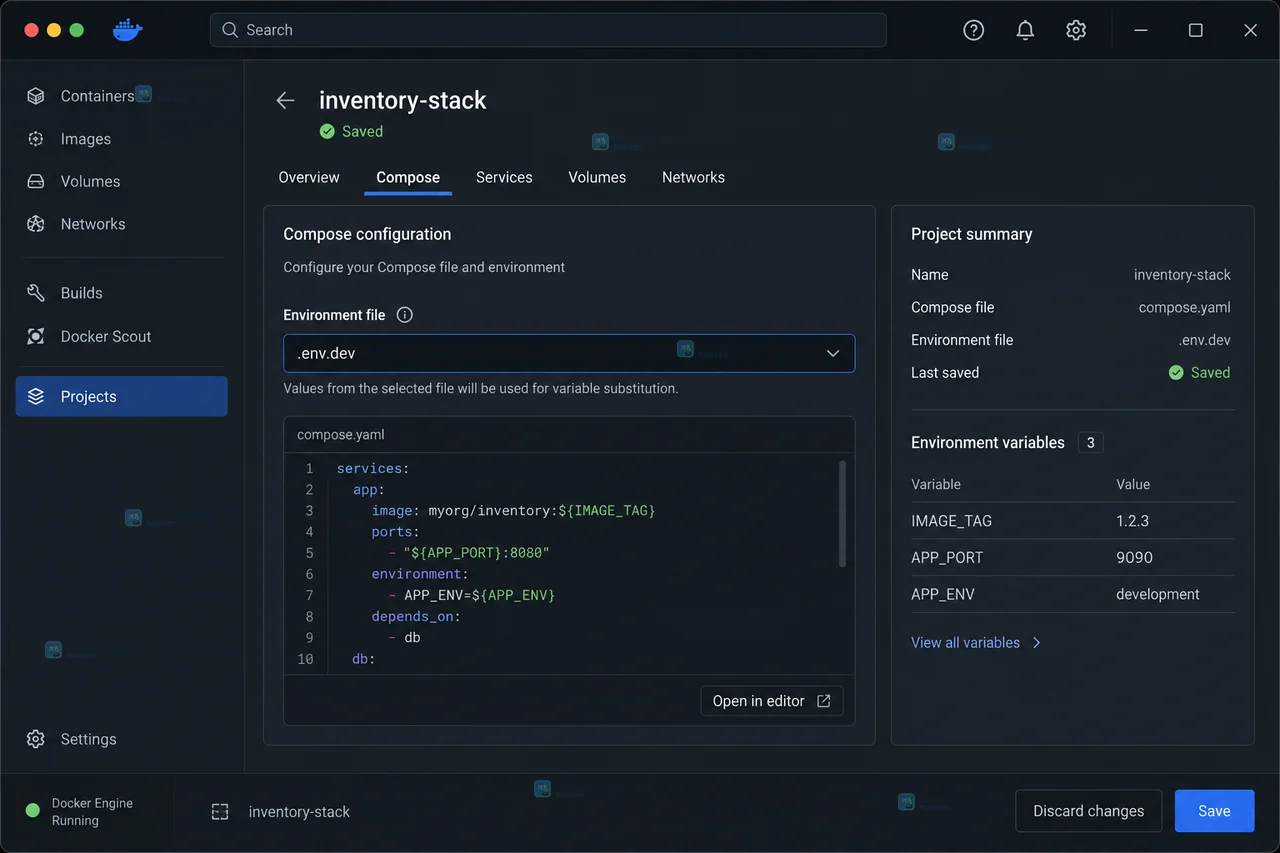This screenshot has height=853, width=1280.
Task: Expand the .env.dev environment file dropdown
Action: point(569,353)
